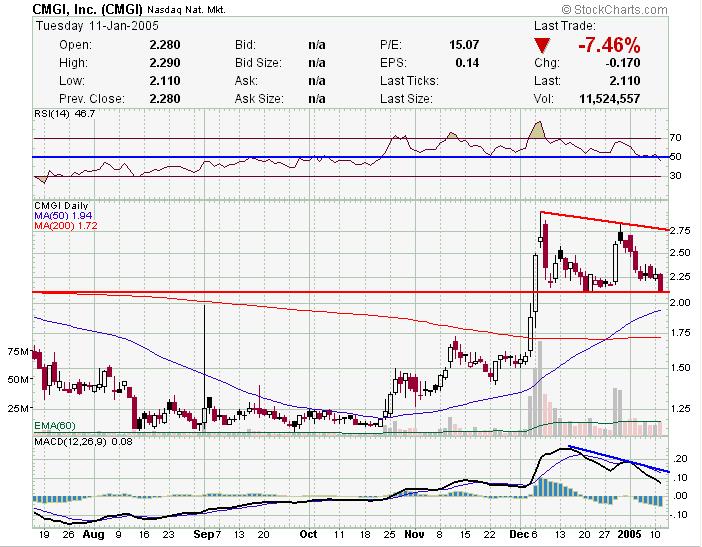702x547 pixels.
Task: Click the 2.75 price axis label
Action: (681, 231)
